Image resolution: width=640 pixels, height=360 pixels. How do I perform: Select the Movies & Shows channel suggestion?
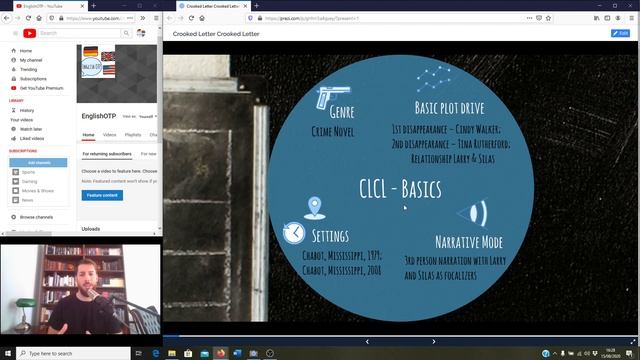38,191
